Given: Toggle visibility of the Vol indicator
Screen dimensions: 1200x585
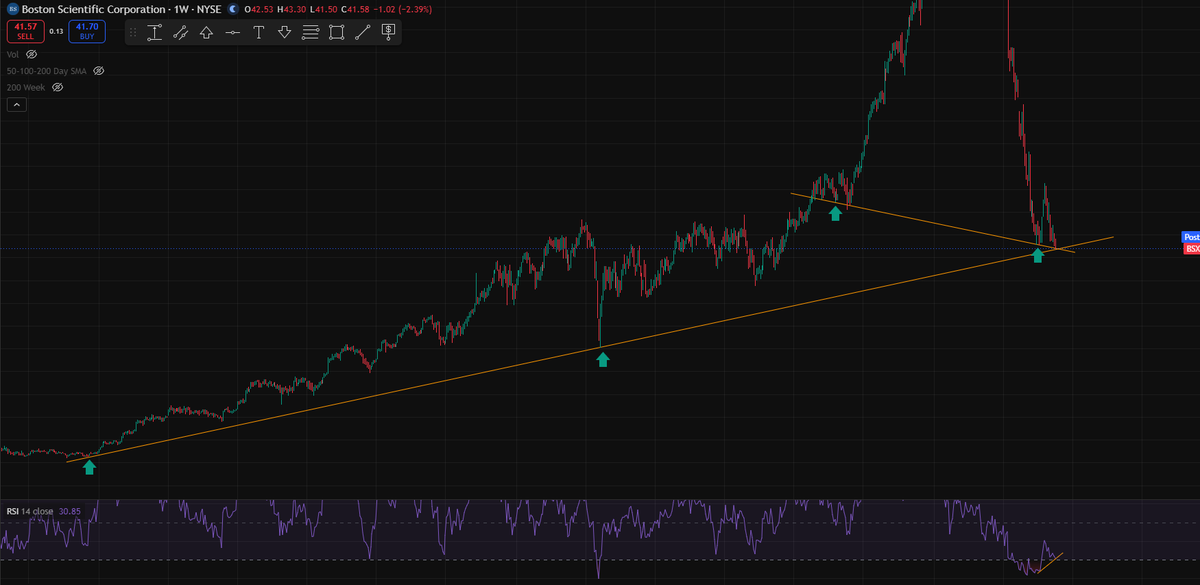Looking at the screenshot, I should (31, 54).
